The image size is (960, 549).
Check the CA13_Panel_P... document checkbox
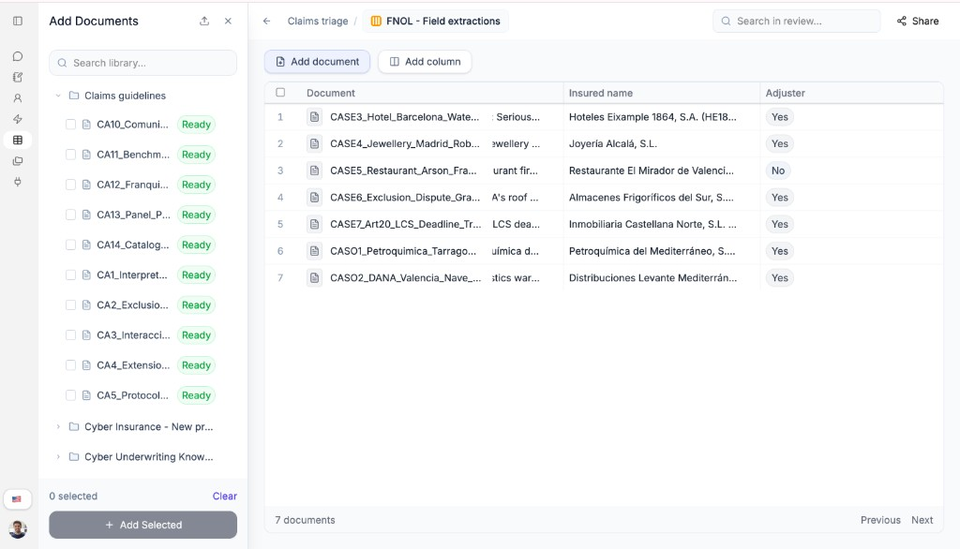(70, 215)
